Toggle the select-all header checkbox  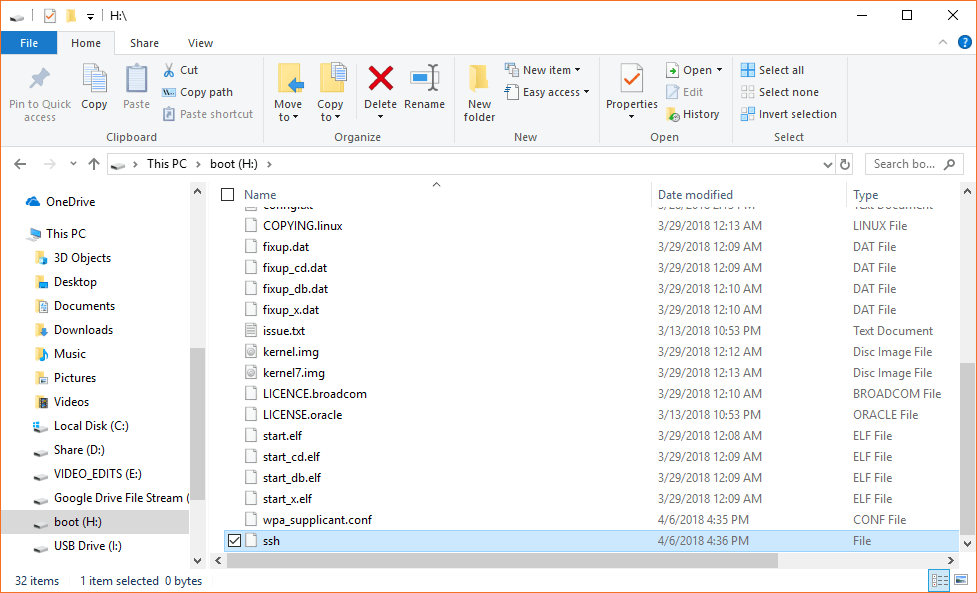pos(227,195)
